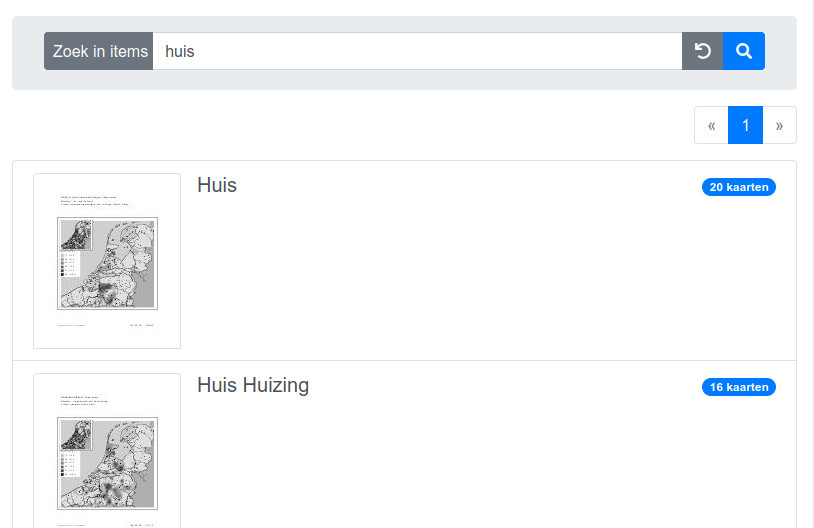This screenshot has height=528, width=814.
Task: Click the Zoek in items label
Action: (x=99, y=51)
